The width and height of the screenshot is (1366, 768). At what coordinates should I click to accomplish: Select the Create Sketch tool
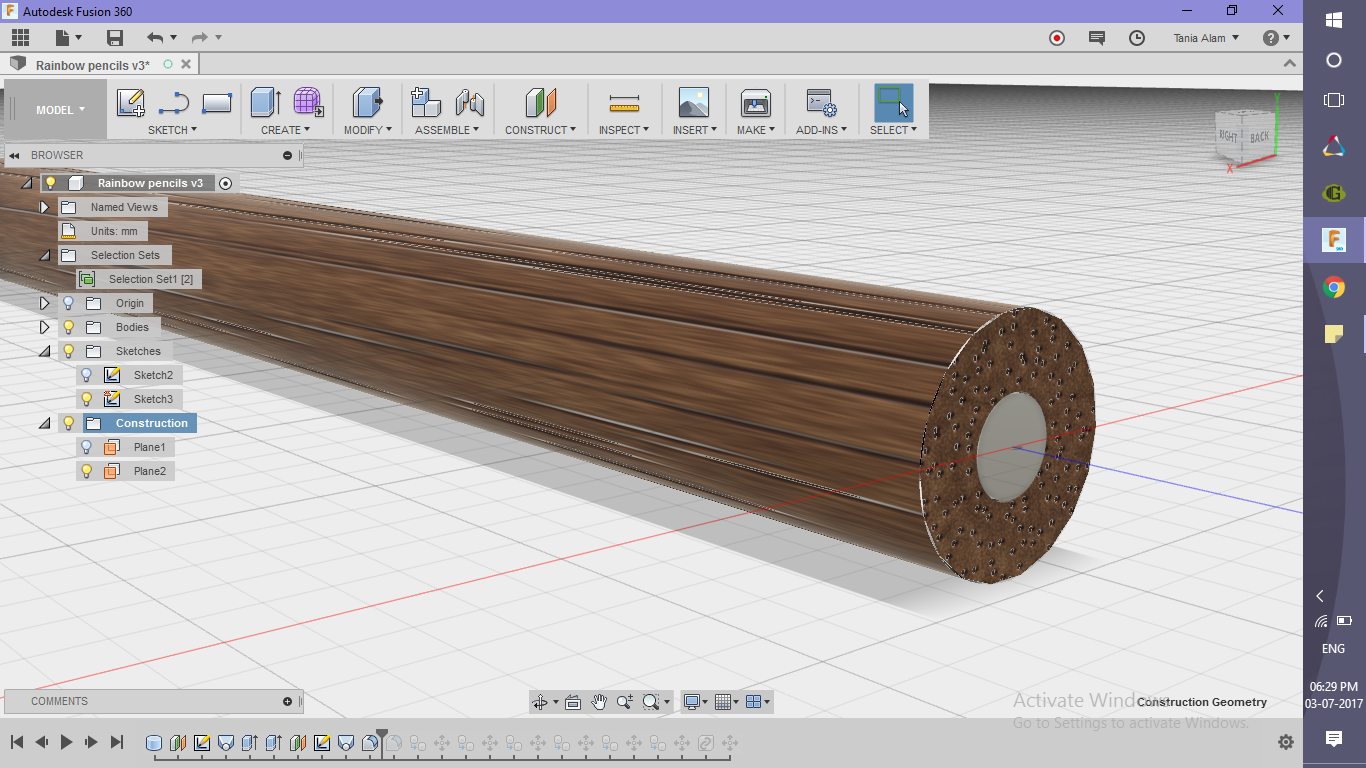[131, 103]
